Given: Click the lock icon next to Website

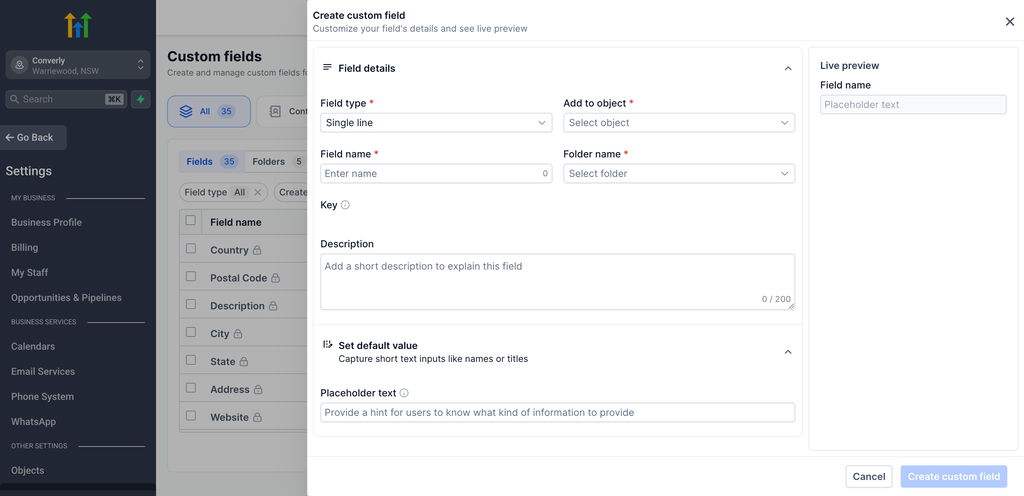Looking at the screenshot, I should pyautogui.click(x=257, y=417).
